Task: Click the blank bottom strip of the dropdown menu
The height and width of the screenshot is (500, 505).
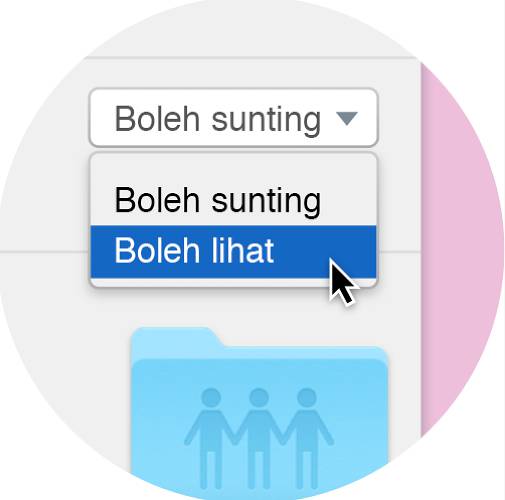Action: (234, 282)
